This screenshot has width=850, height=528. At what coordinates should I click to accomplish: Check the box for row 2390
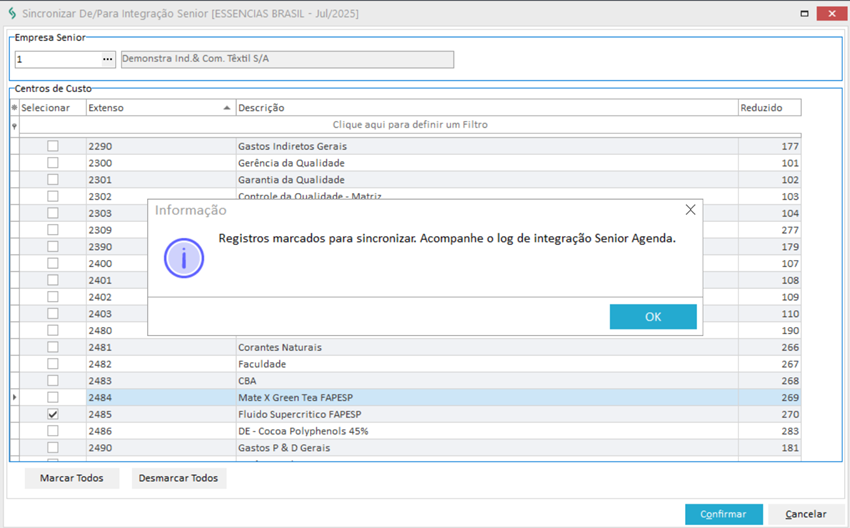53,247
